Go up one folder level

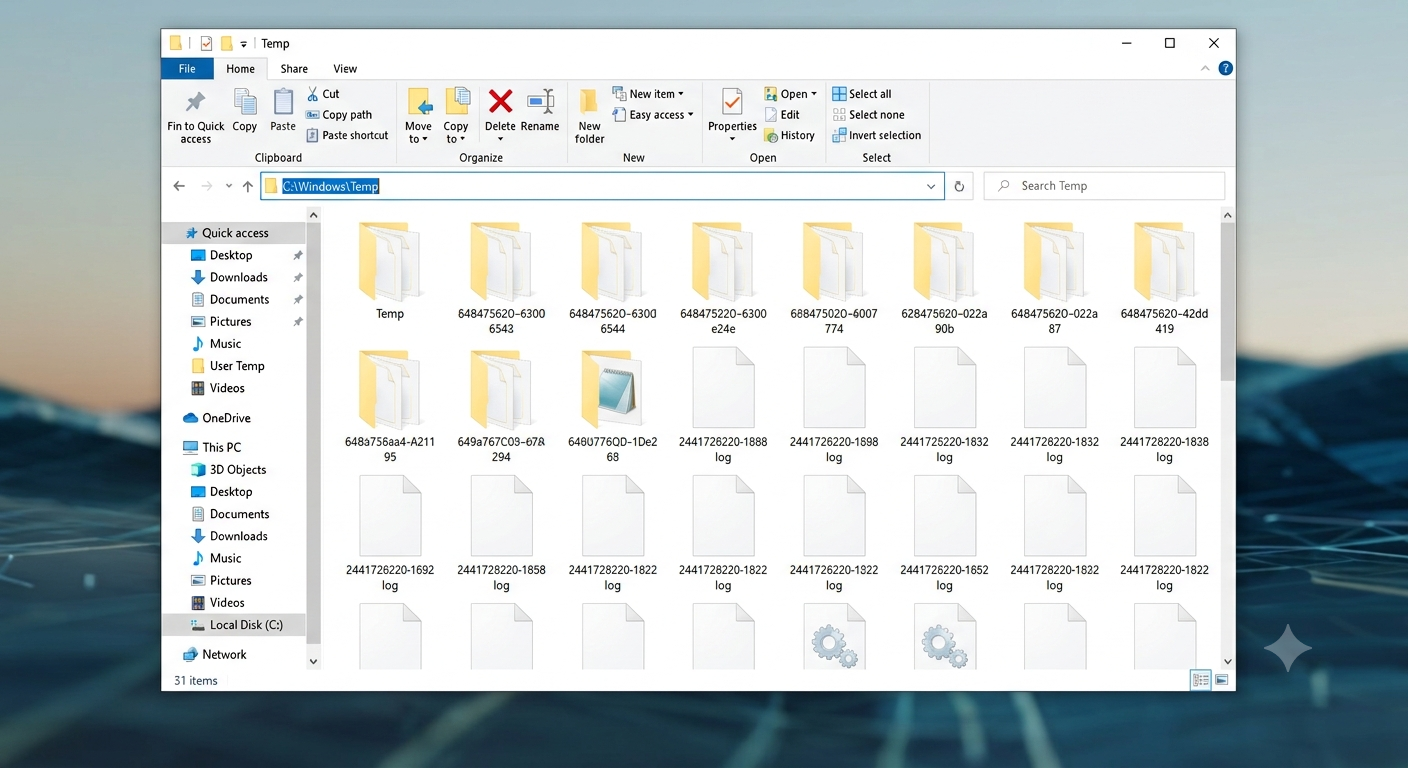coord(248,186)
